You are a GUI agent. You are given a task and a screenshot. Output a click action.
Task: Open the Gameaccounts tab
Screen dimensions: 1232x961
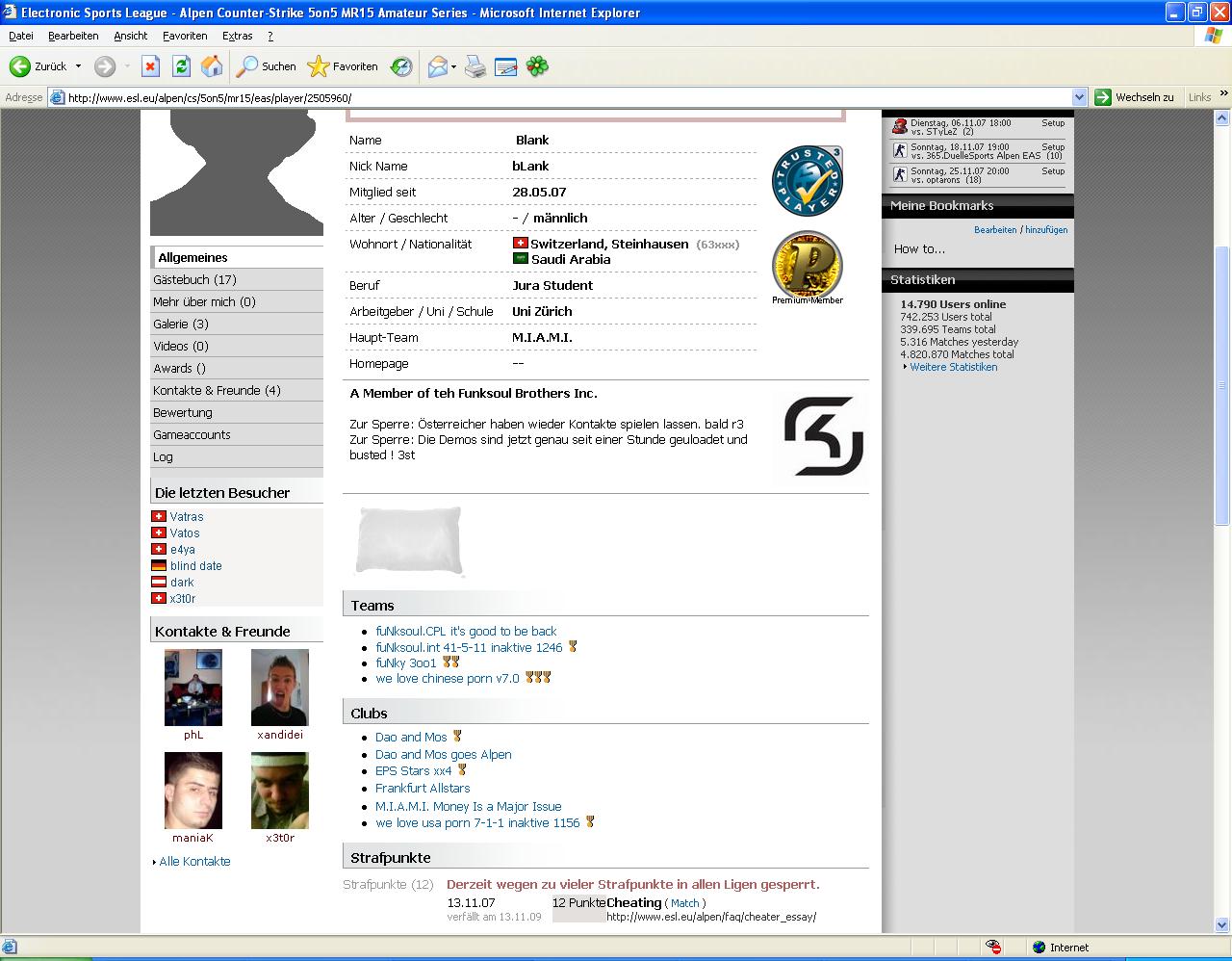pyautogui.click(x=237, y=434)
